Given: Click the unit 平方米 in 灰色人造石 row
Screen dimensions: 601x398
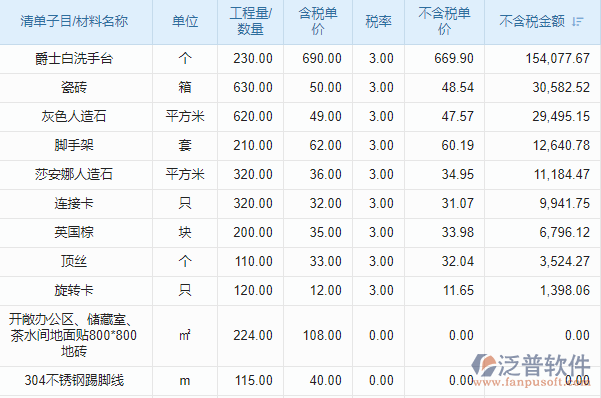Looking at the screenshot, I should coord(185,117).
